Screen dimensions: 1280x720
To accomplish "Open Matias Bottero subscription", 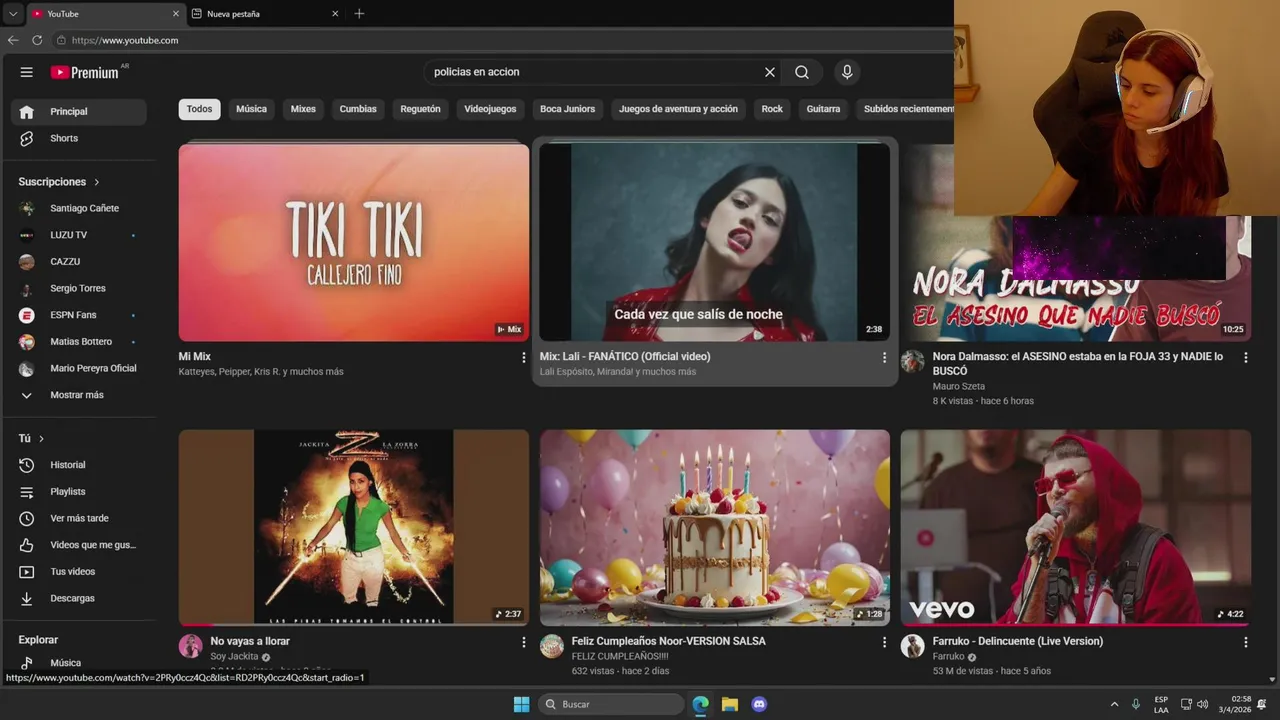I will point(79,342).
